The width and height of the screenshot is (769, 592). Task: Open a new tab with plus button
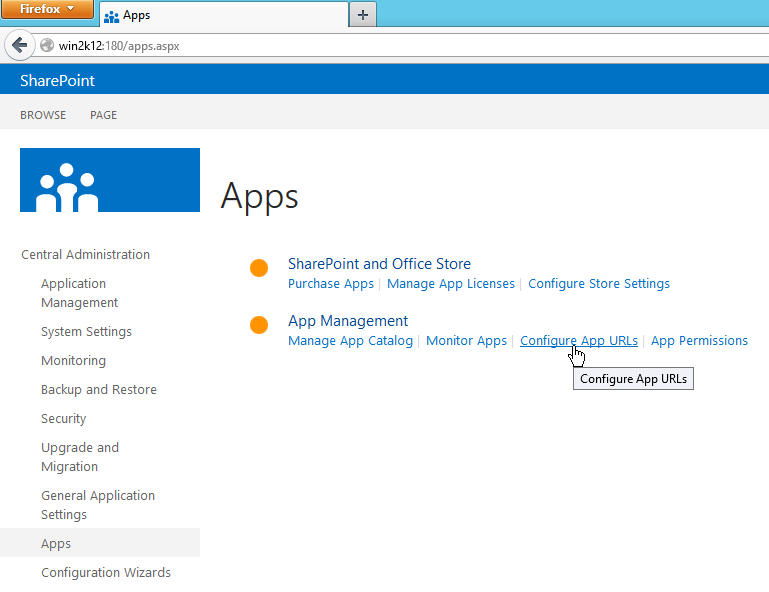tap(363, 15)
